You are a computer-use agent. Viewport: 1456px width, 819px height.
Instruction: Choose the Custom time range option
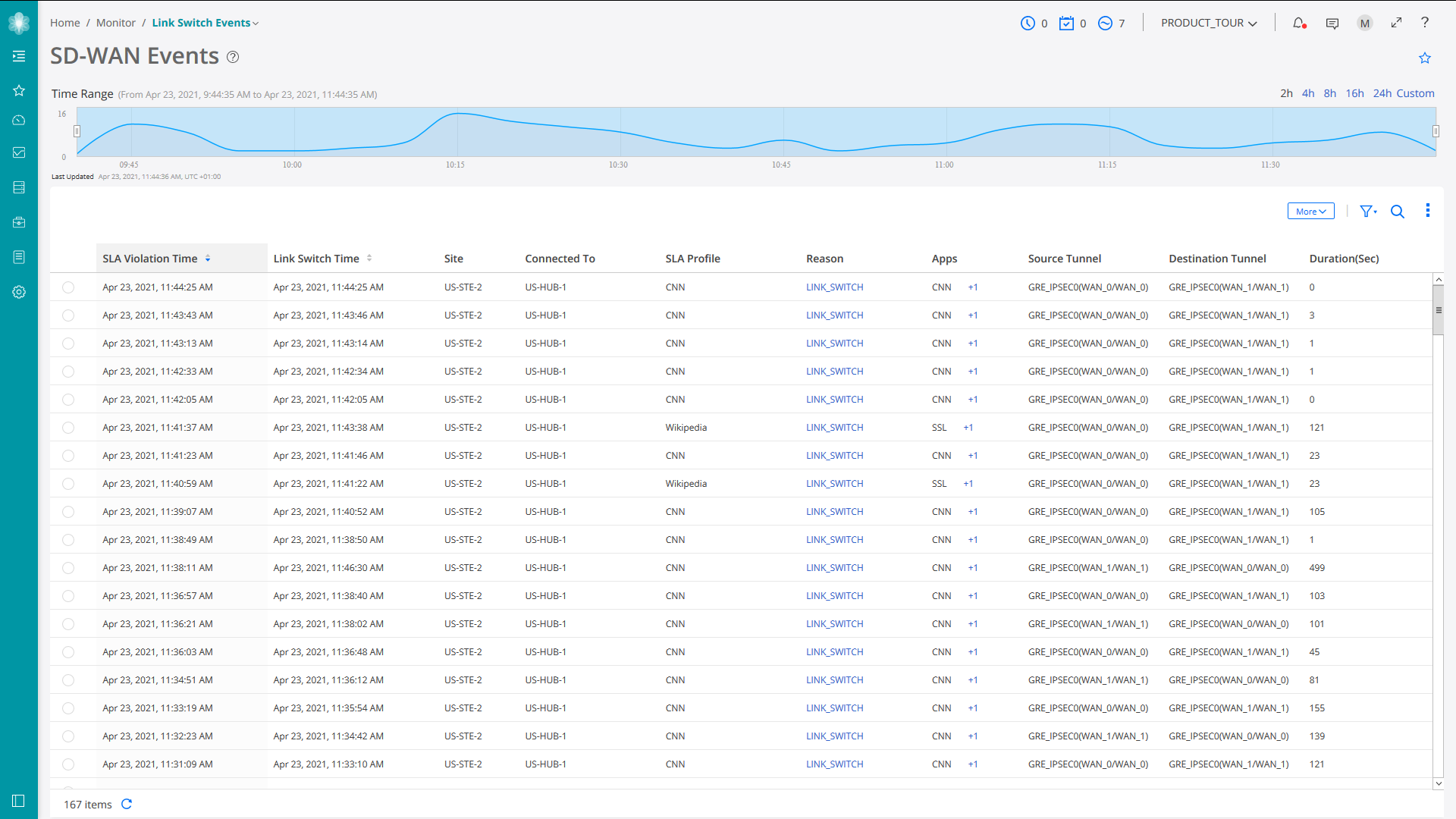(1415, 93)
